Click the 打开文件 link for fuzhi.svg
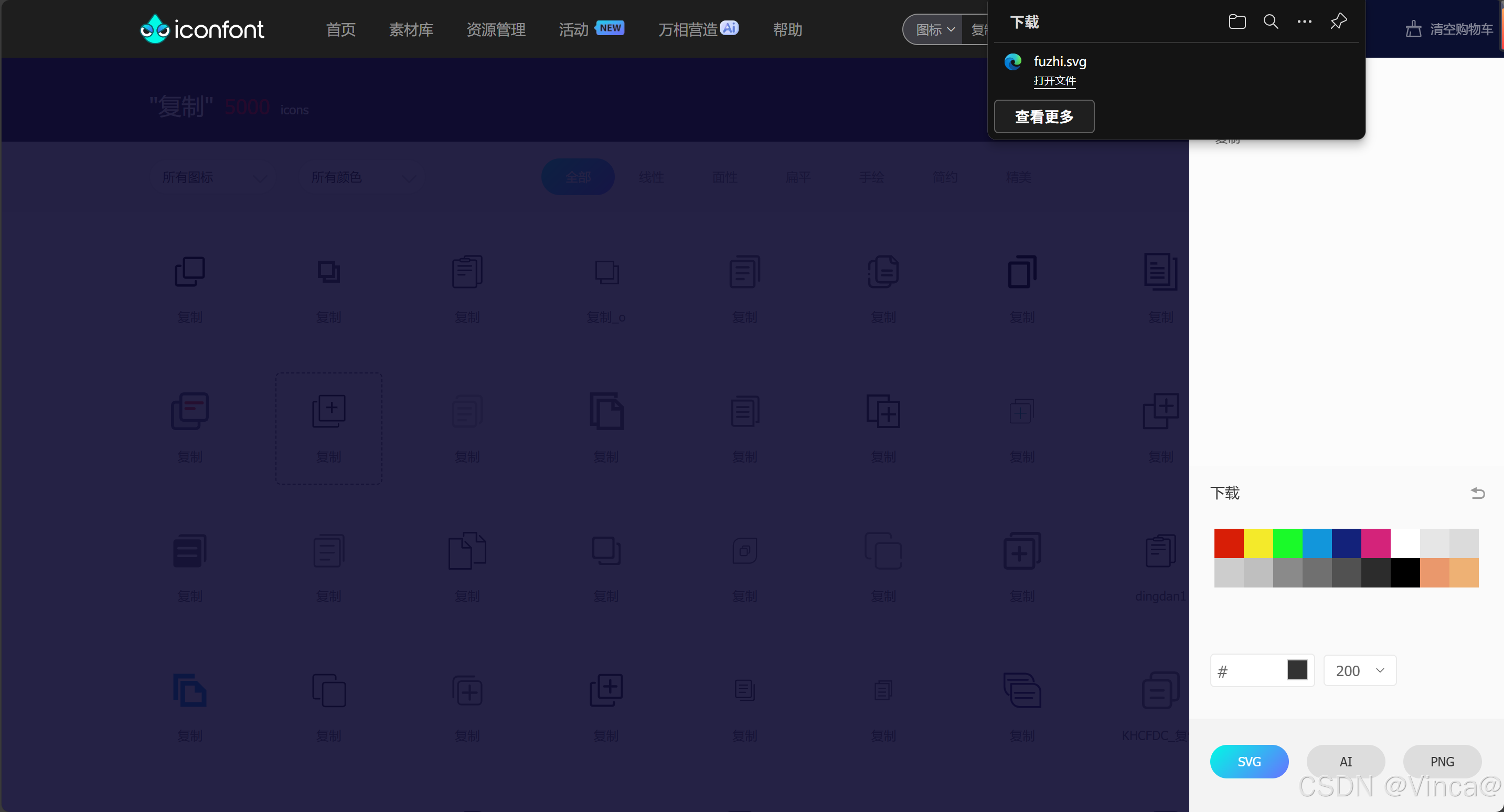 coord(1054,82)
